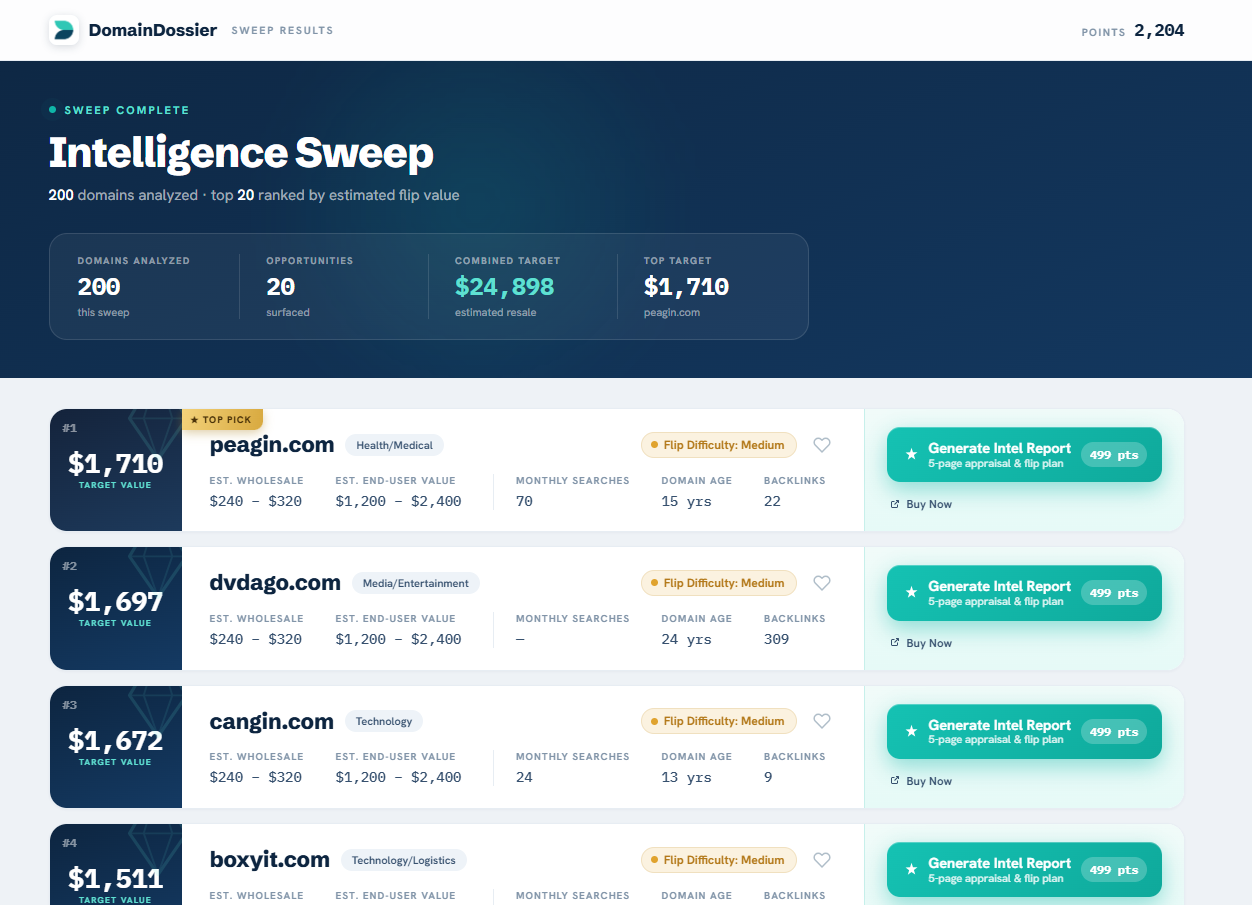Open the peagin.com domain title
Image resolution: width=1252 pixels, height=905 pixels.
[x=272, y=445]
